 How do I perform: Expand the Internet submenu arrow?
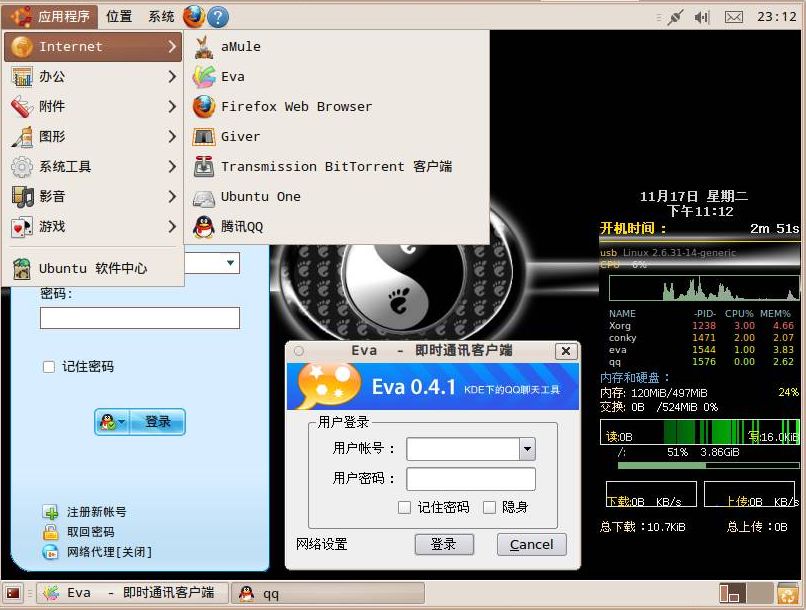pos(172,47)
